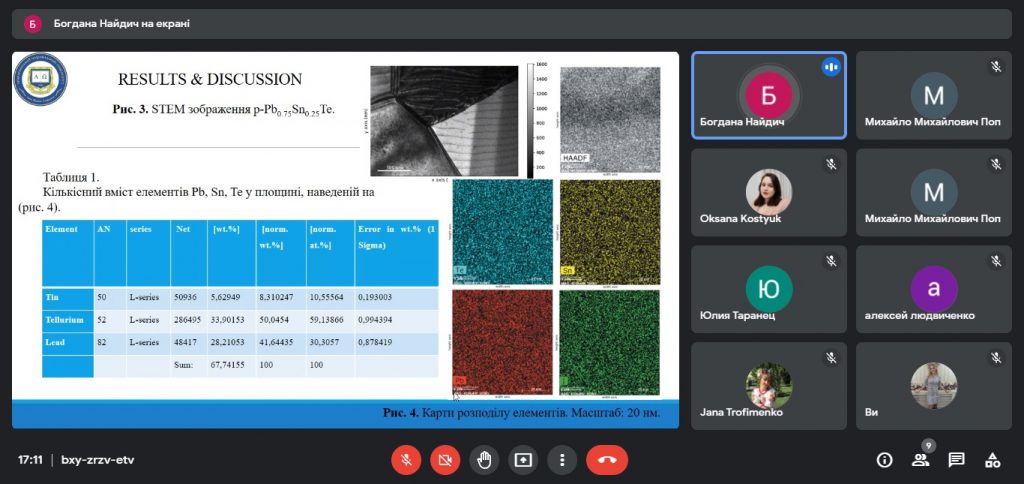Image resolution: width=1024 pixels, height=484 pixels.
Task: Raise hand using the hand icon
Action: (x=484, y=460)
